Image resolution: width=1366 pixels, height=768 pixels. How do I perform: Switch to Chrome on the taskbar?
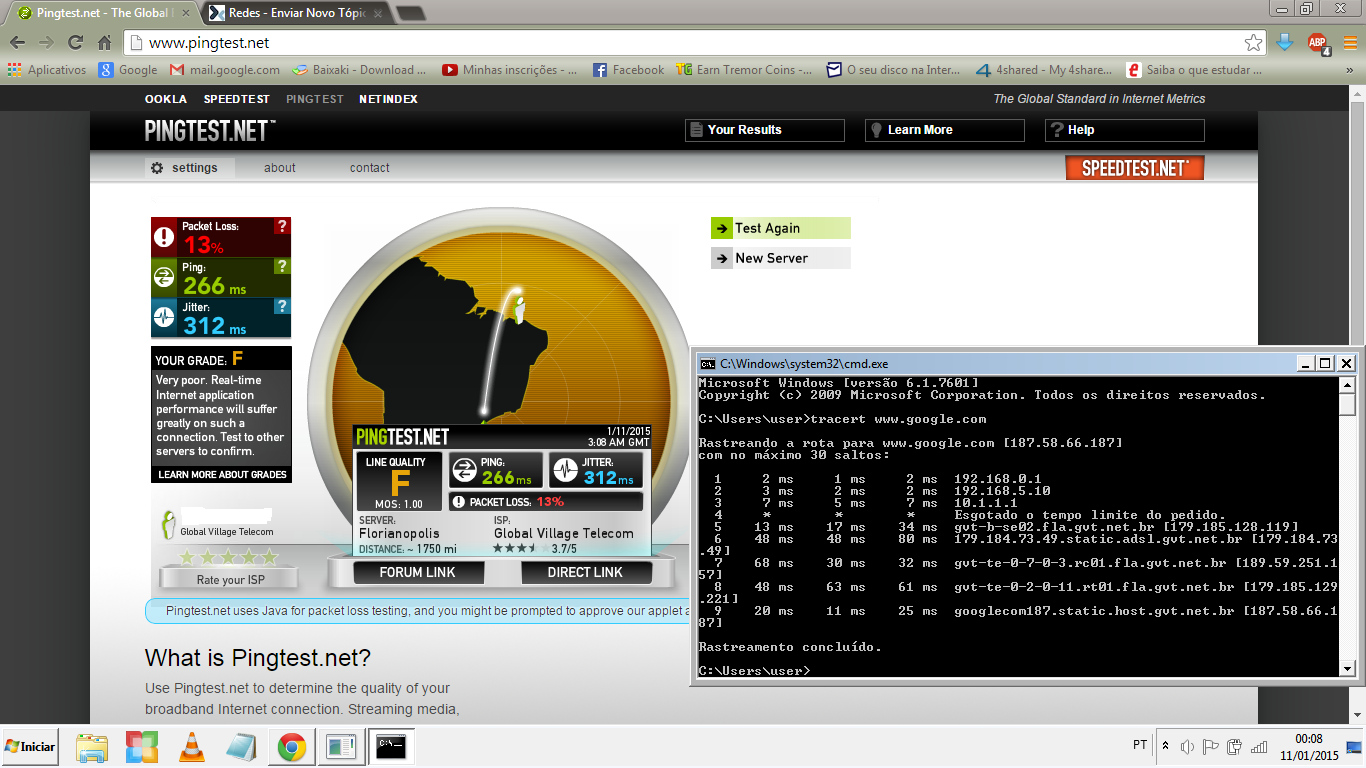tap(291, 747)
